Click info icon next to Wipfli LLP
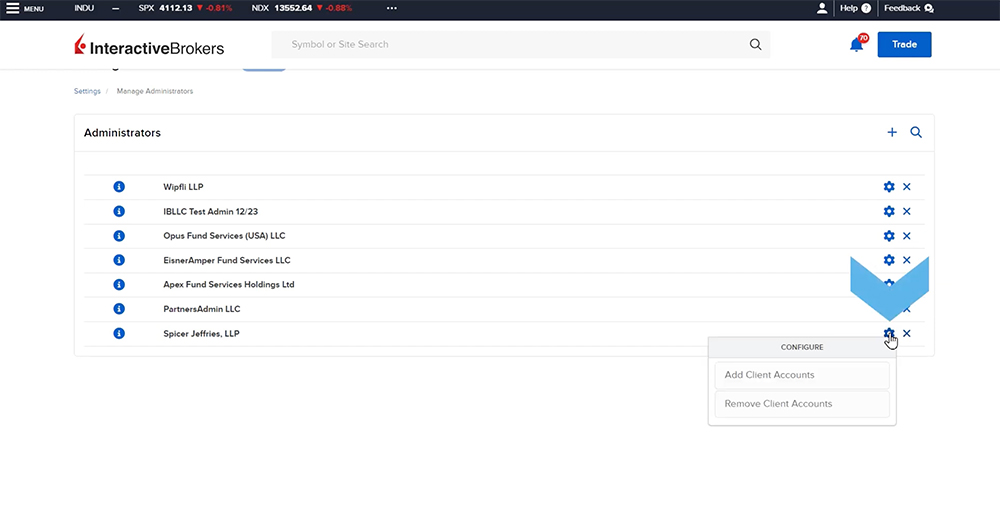The image size is (1000, 532). [119, 187]
